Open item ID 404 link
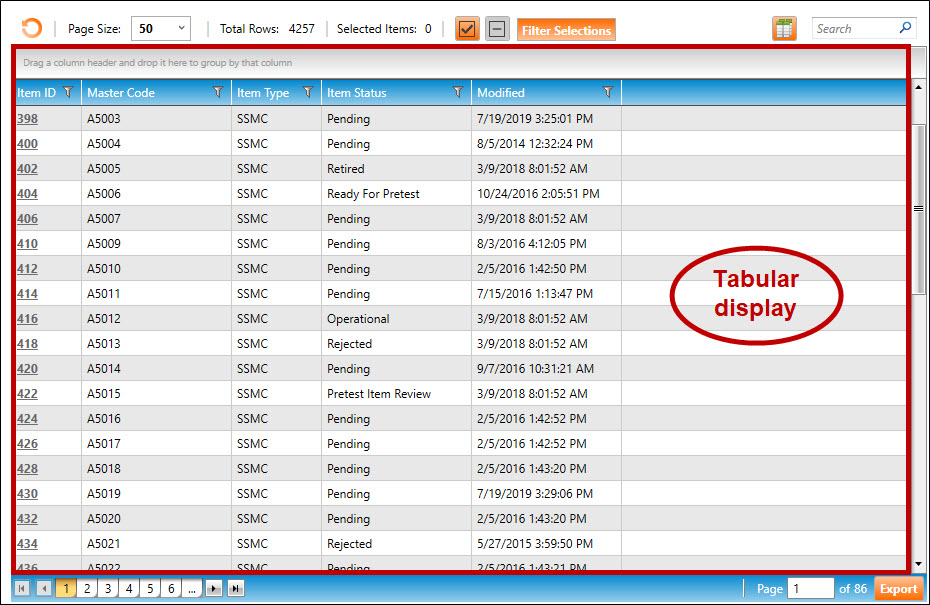The height and width of the screenshot is (605, 930). point(27,194)
